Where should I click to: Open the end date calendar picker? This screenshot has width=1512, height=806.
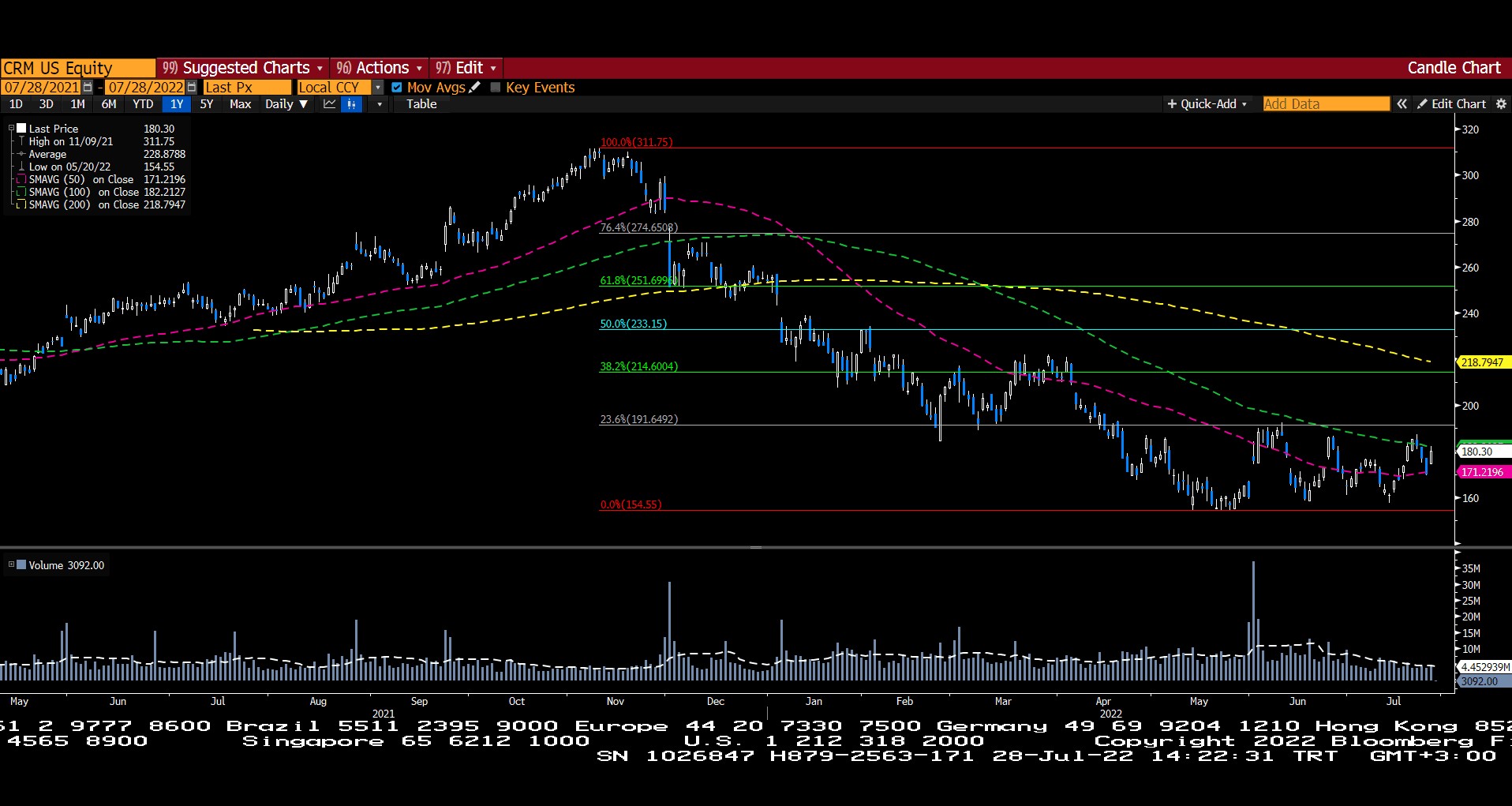192,88
